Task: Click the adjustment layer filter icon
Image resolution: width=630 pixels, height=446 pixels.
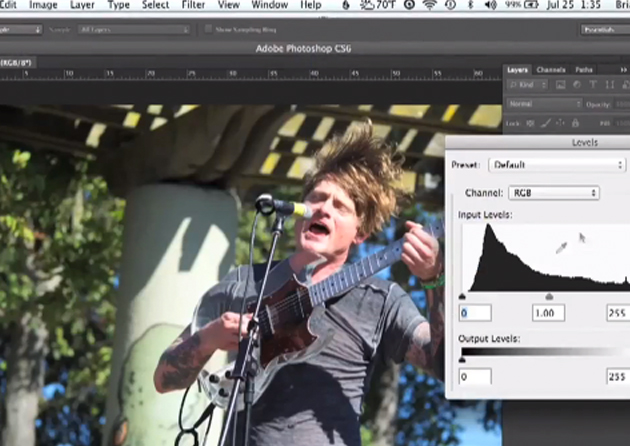Action: 577,86
